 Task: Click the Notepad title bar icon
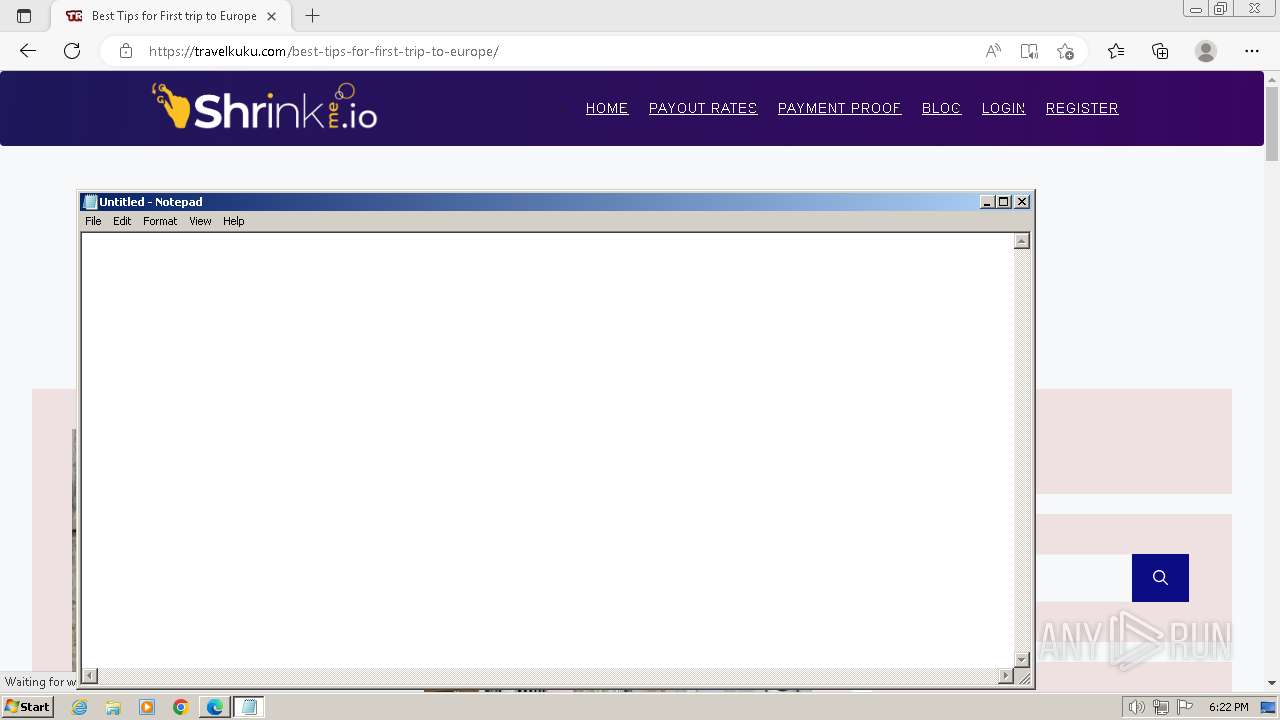[90, 202]
